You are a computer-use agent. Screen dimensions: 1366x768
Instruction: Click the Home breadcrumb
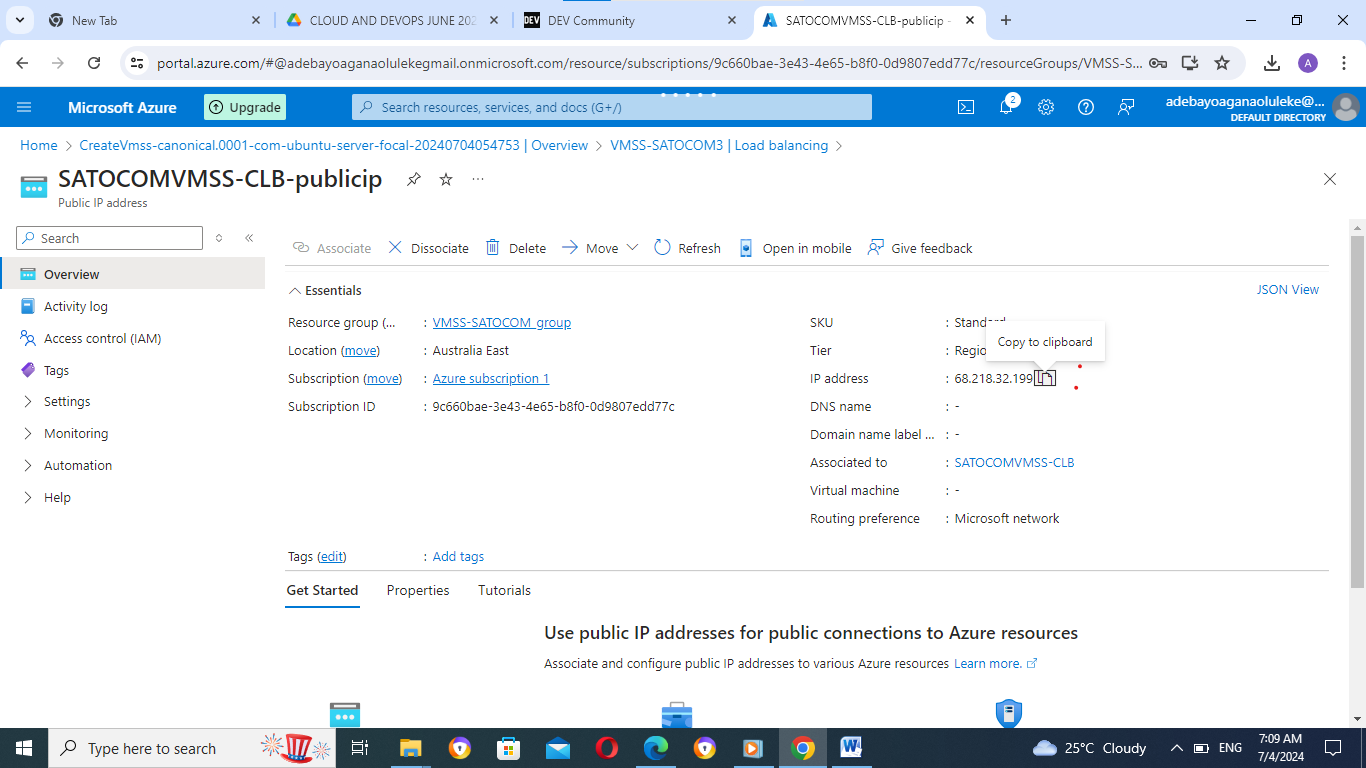tap(39, 145)
